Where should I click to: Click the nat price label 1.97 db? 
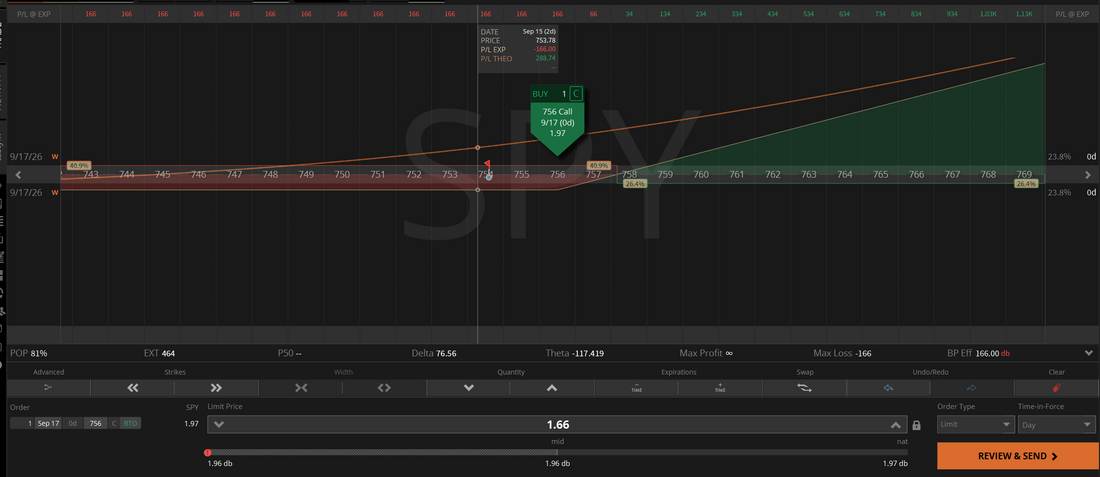coord(895,464)
